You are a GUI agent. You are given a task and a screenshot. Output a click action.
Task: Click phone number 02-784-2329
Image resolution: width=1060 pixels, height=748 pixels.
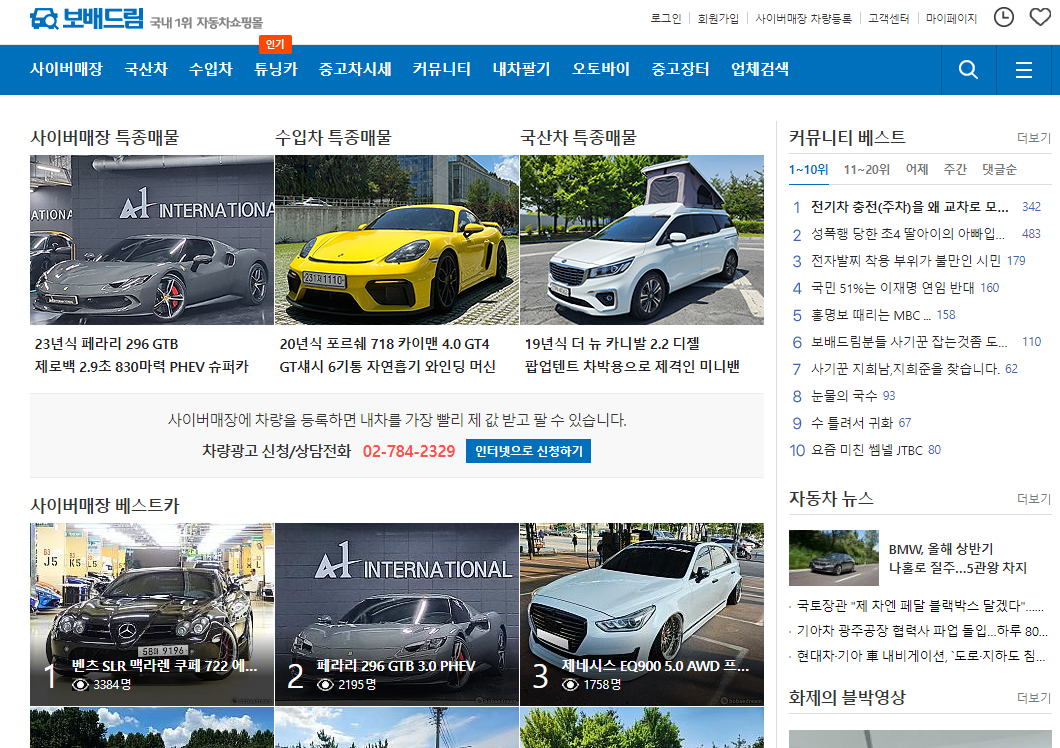coord(409,451)
